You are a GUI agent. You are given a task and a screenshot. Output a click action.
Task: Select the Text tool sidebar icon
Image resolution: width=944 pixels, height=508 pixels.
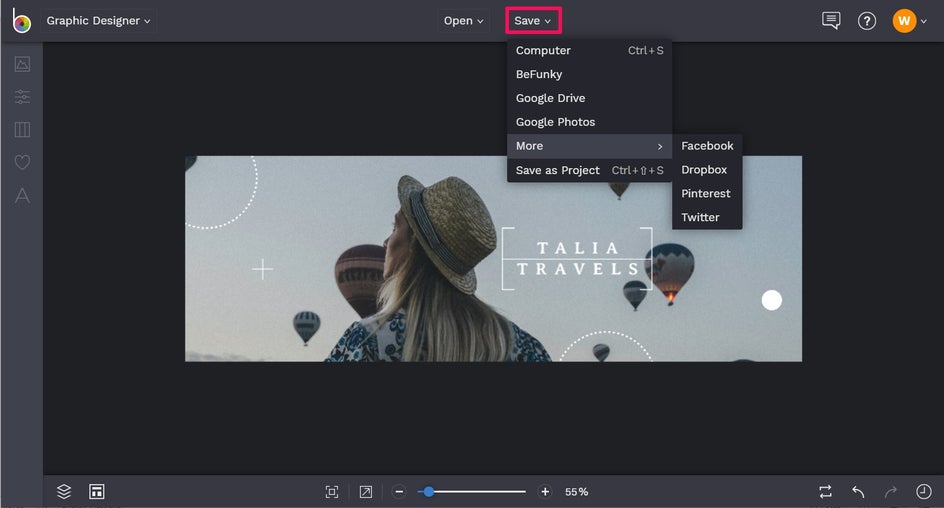(22, 196)
